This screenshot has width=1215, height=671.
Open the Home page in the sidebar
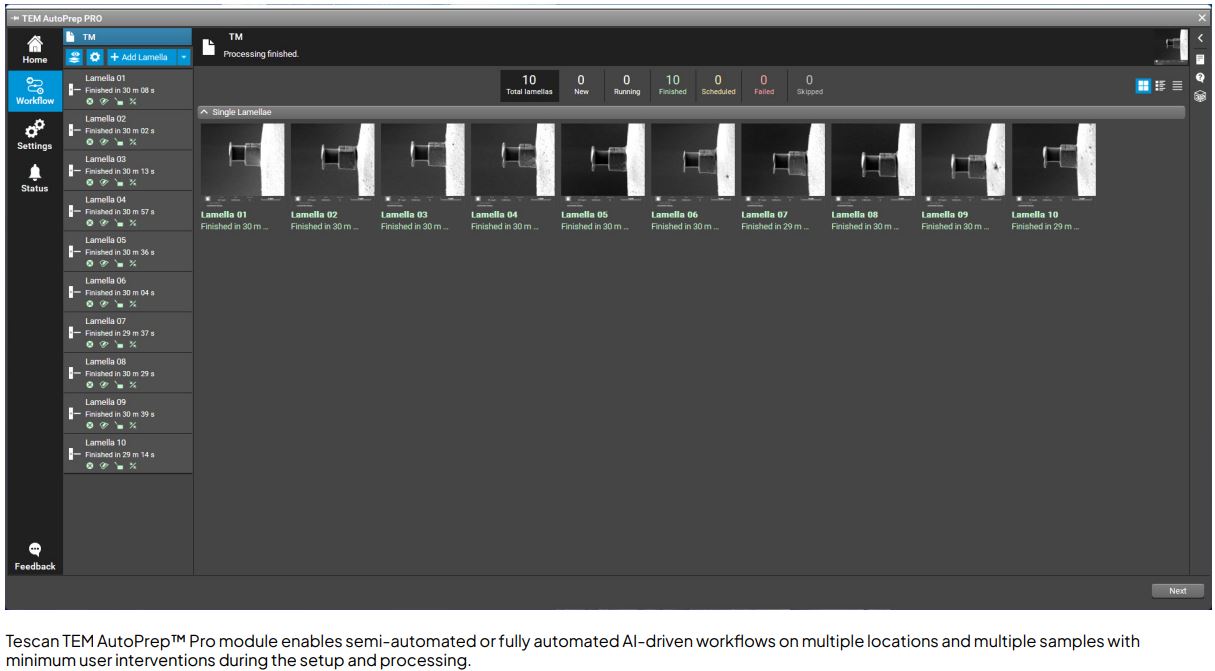[35, 49]
